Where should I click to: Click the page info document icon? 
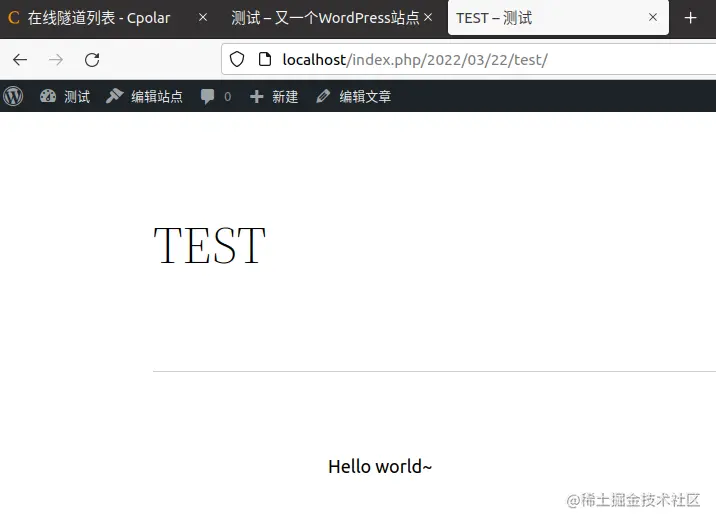coord(265,59)
